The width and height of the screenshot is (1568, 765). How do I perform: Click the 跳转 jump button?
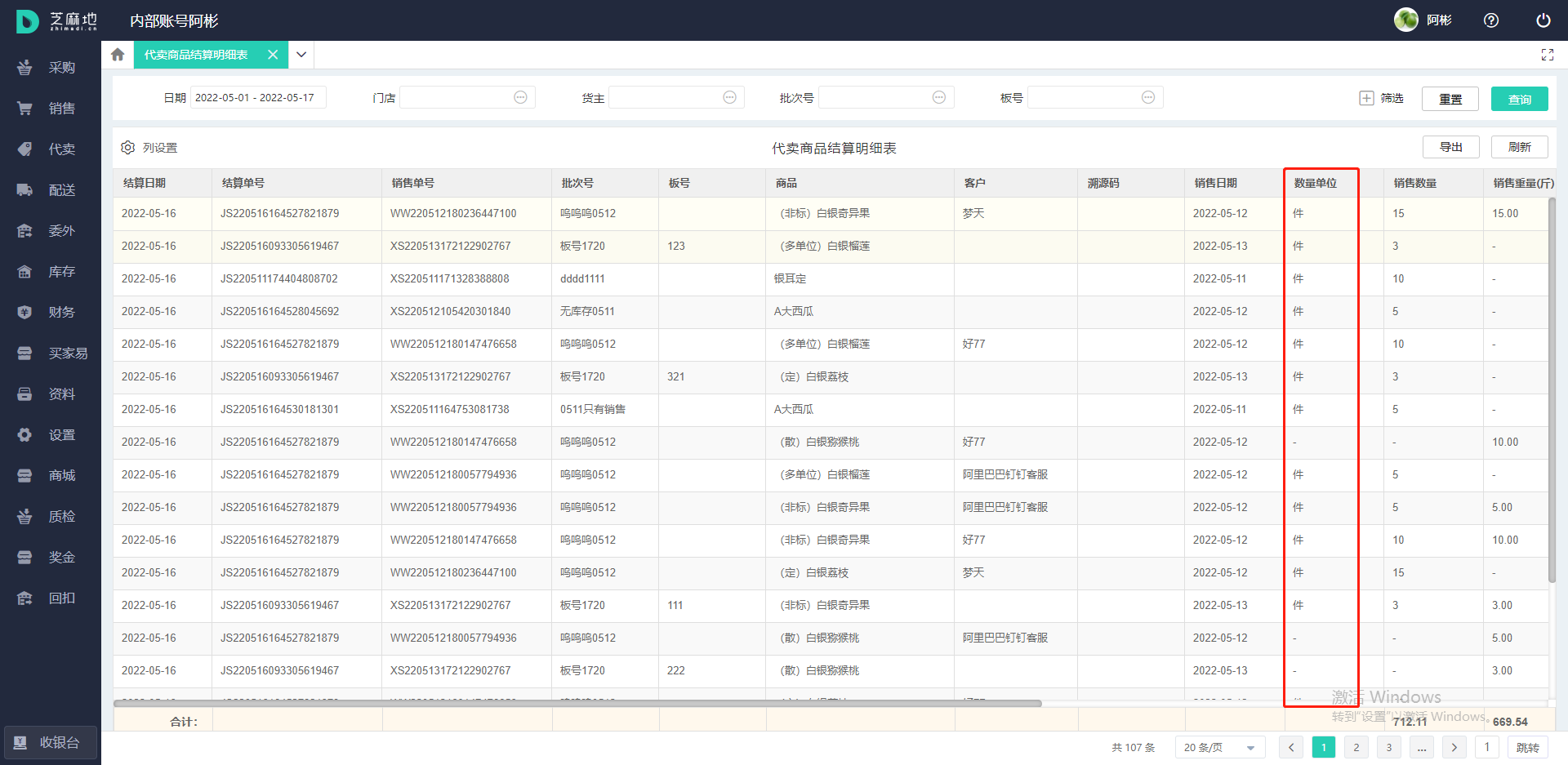pos(1528,747)
